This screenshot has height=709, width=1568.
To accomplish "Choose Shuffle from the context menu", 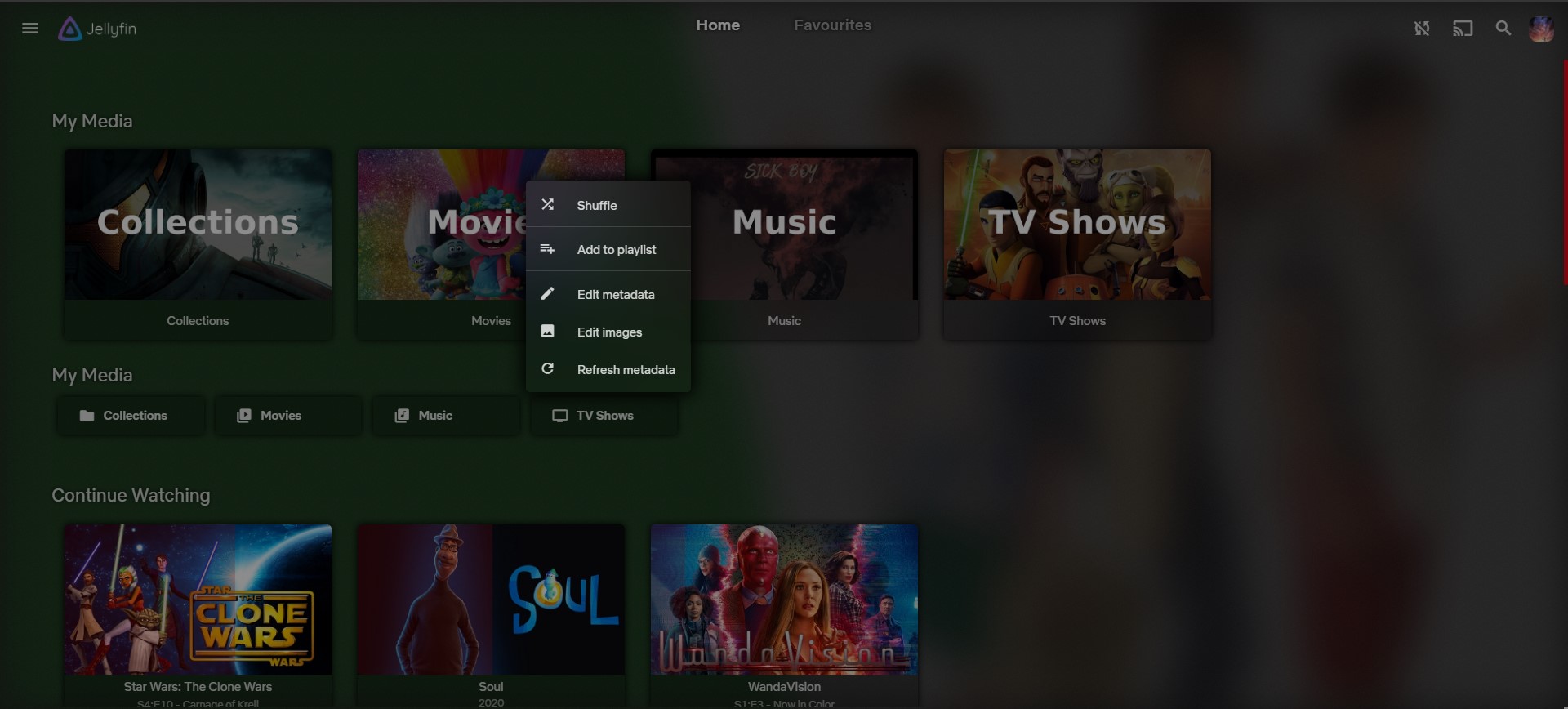I will [608, 205].
